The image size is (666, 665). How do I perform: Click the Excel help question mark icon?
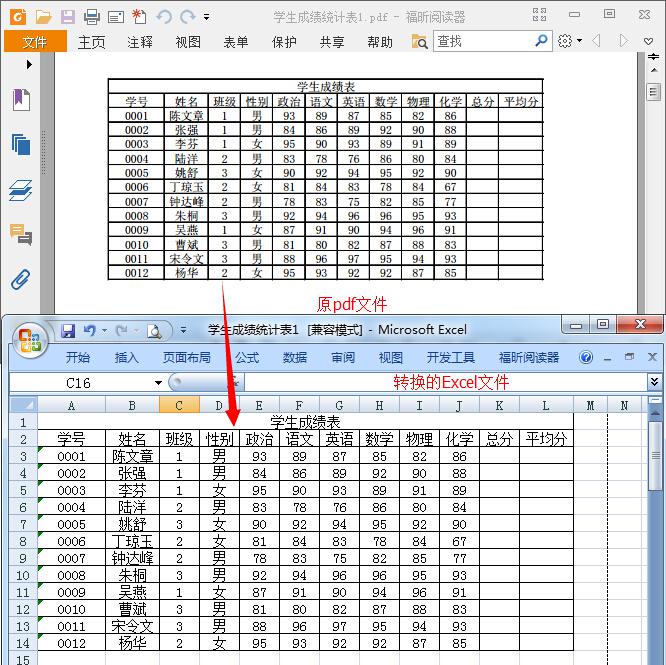coord(586,358)
